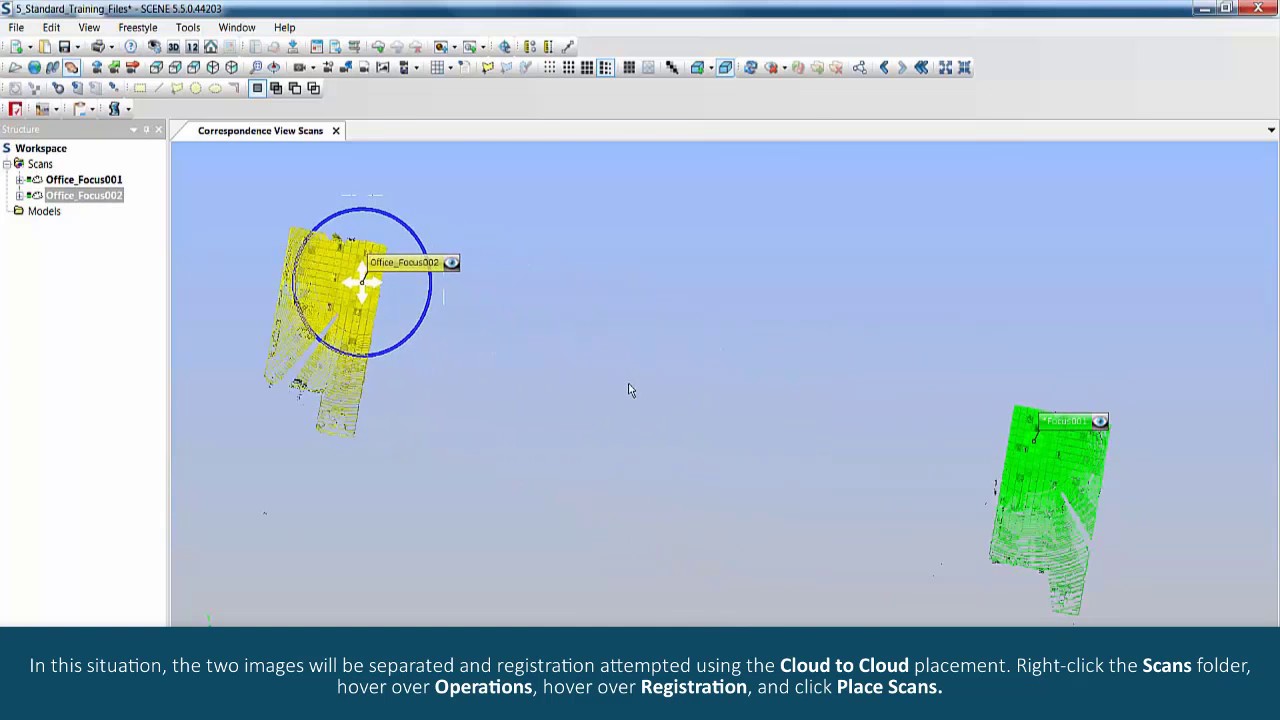This screenshot has width=1280, height=720.
Task: Click the home view icon
Action: click(x=211, y=47)
